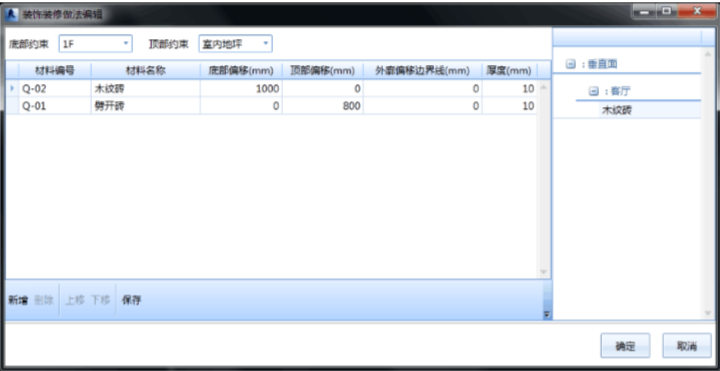Click the application icon in the title bar
The image size is (720, 371).
(x=12, y=14)
